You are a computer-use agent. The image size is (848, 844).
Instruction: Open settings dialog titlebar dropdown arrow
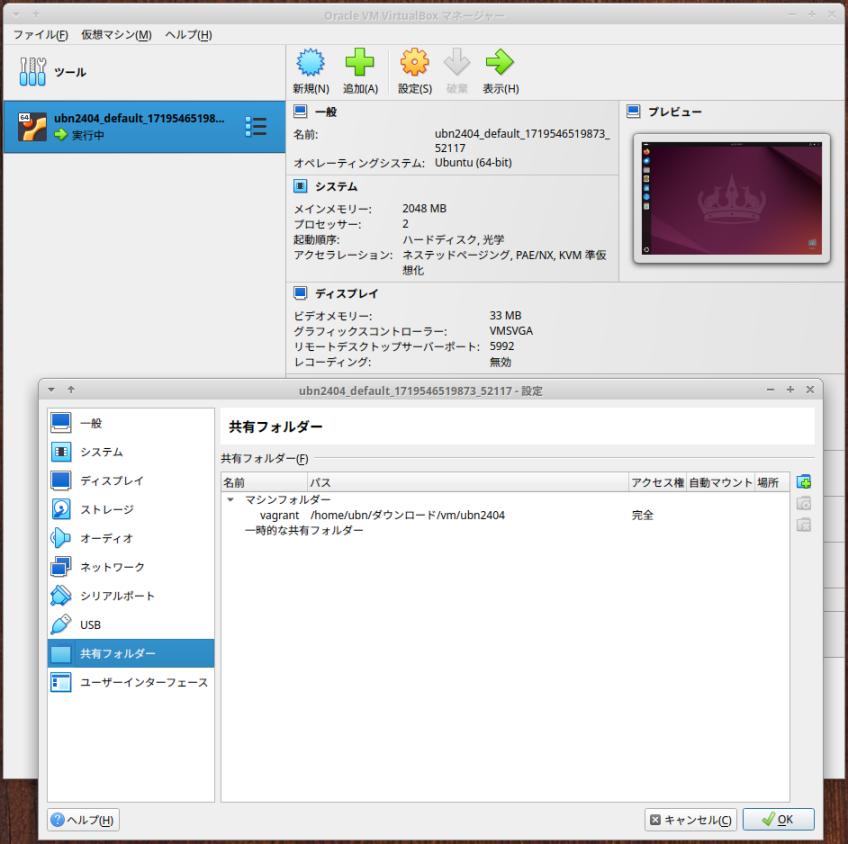click(x=51, y=389)
